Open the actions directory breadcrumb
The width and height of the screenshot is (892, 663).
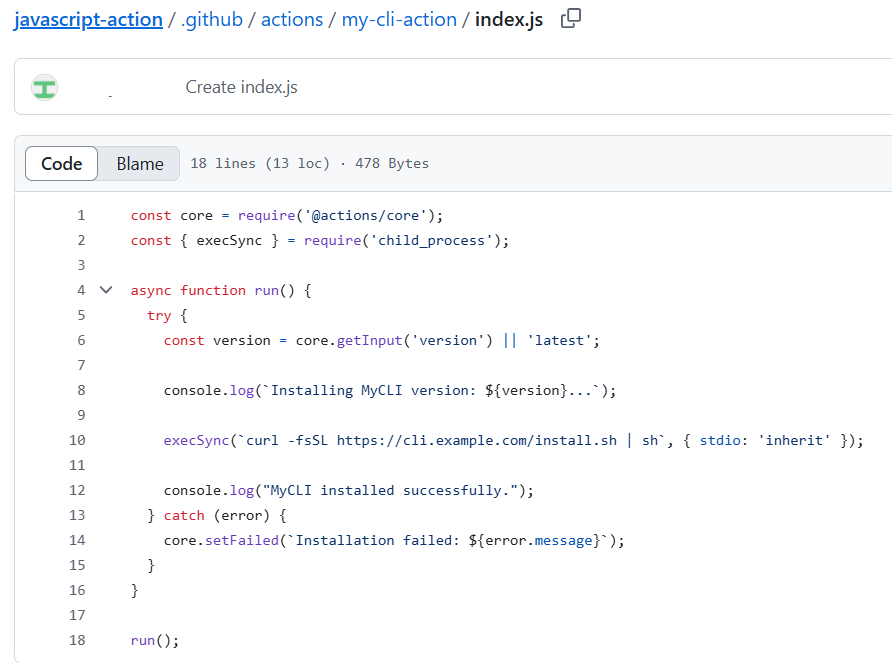[291, 19]
